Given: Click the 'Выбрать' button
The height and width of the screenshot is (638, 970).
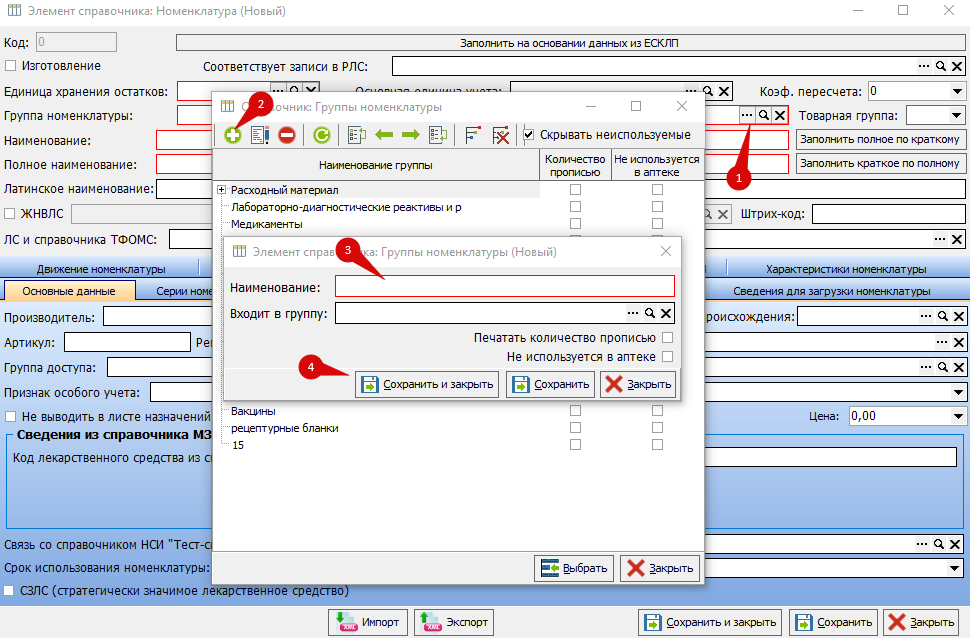Looking at the screenshot, I should tap(574, 568).
